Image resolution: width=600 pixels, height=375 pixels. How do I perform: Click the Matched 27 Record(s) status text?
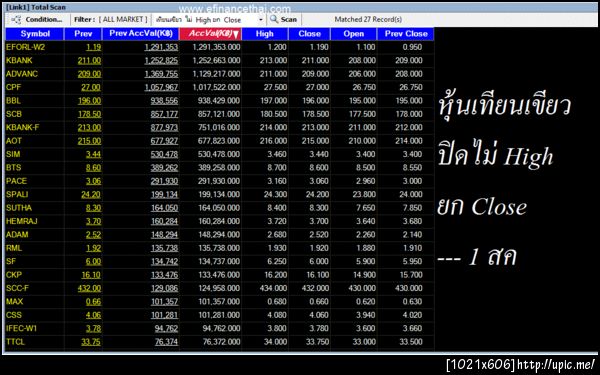tap(368, 19)
